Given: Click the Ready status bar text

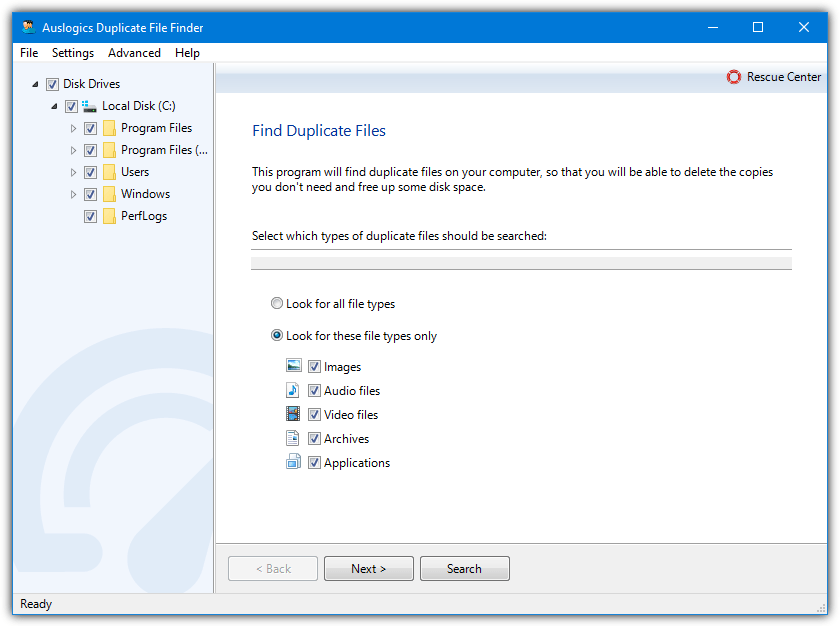Looking at the screenshot, I should [x=36, y=604].
